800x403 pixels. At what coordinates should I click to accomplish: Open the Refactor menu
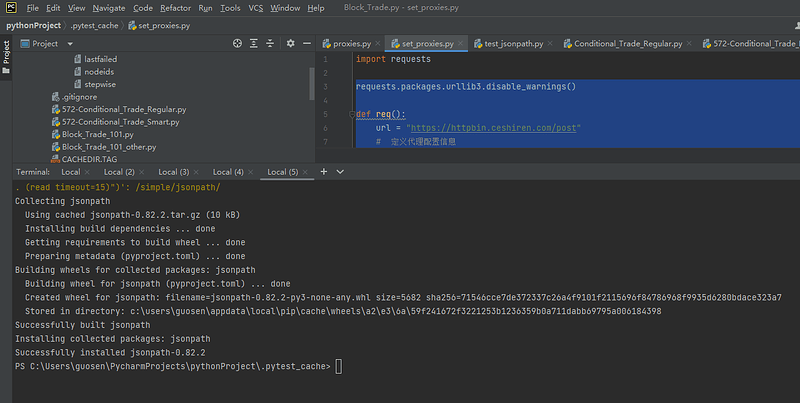pos(176,8)
